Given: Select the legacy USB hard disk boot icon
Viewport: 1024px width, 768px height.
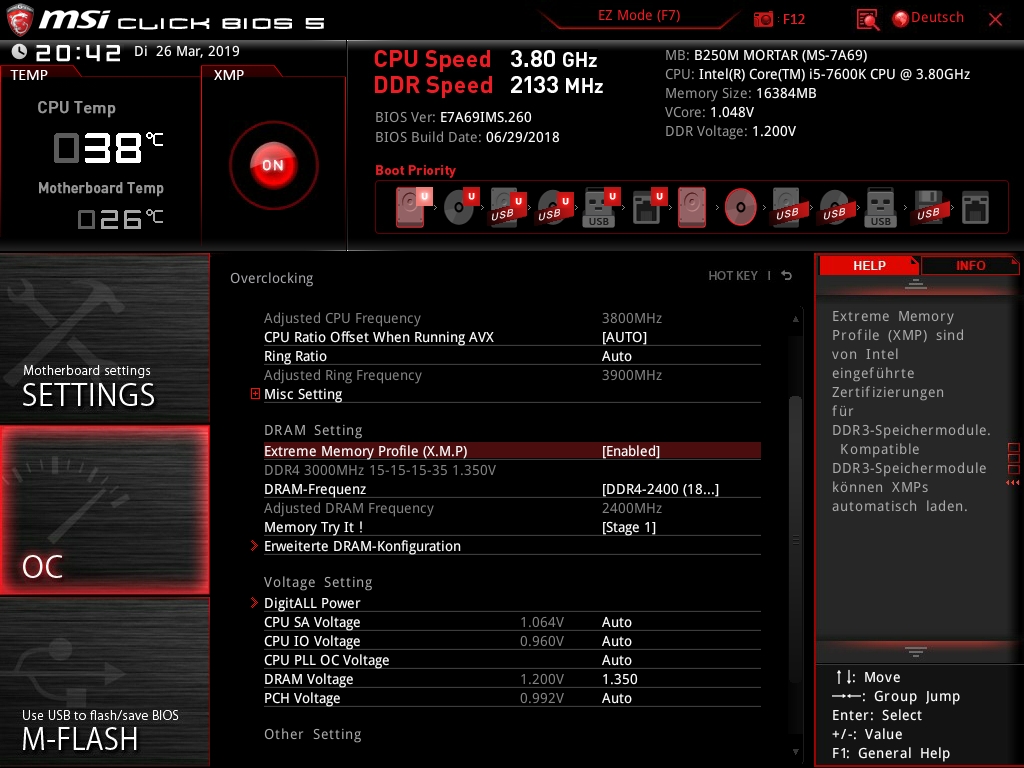Looking at the screenshot, I should (787, 207).
